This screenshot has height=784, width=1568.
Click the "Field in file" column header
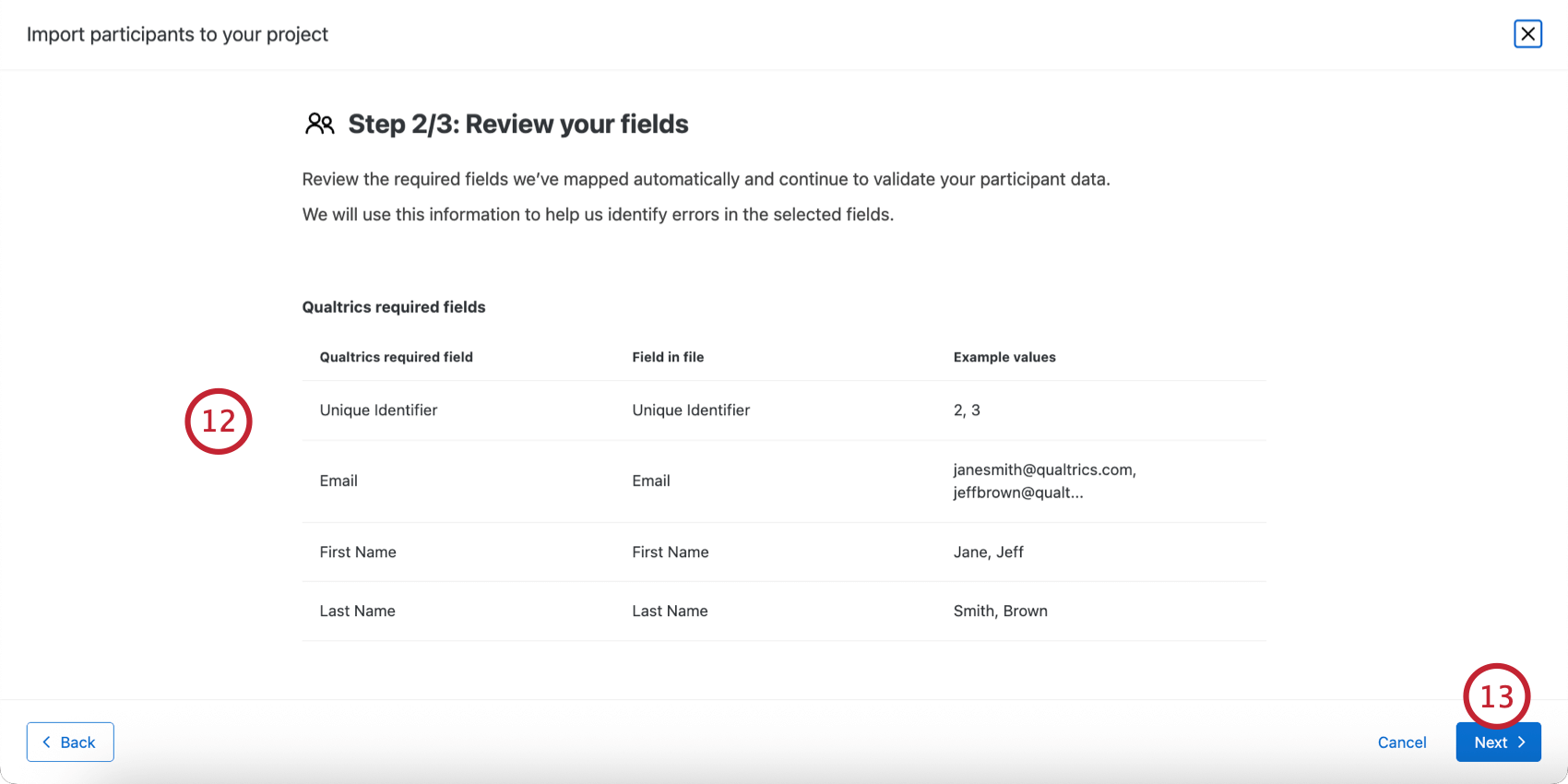[x=668, y=357]
